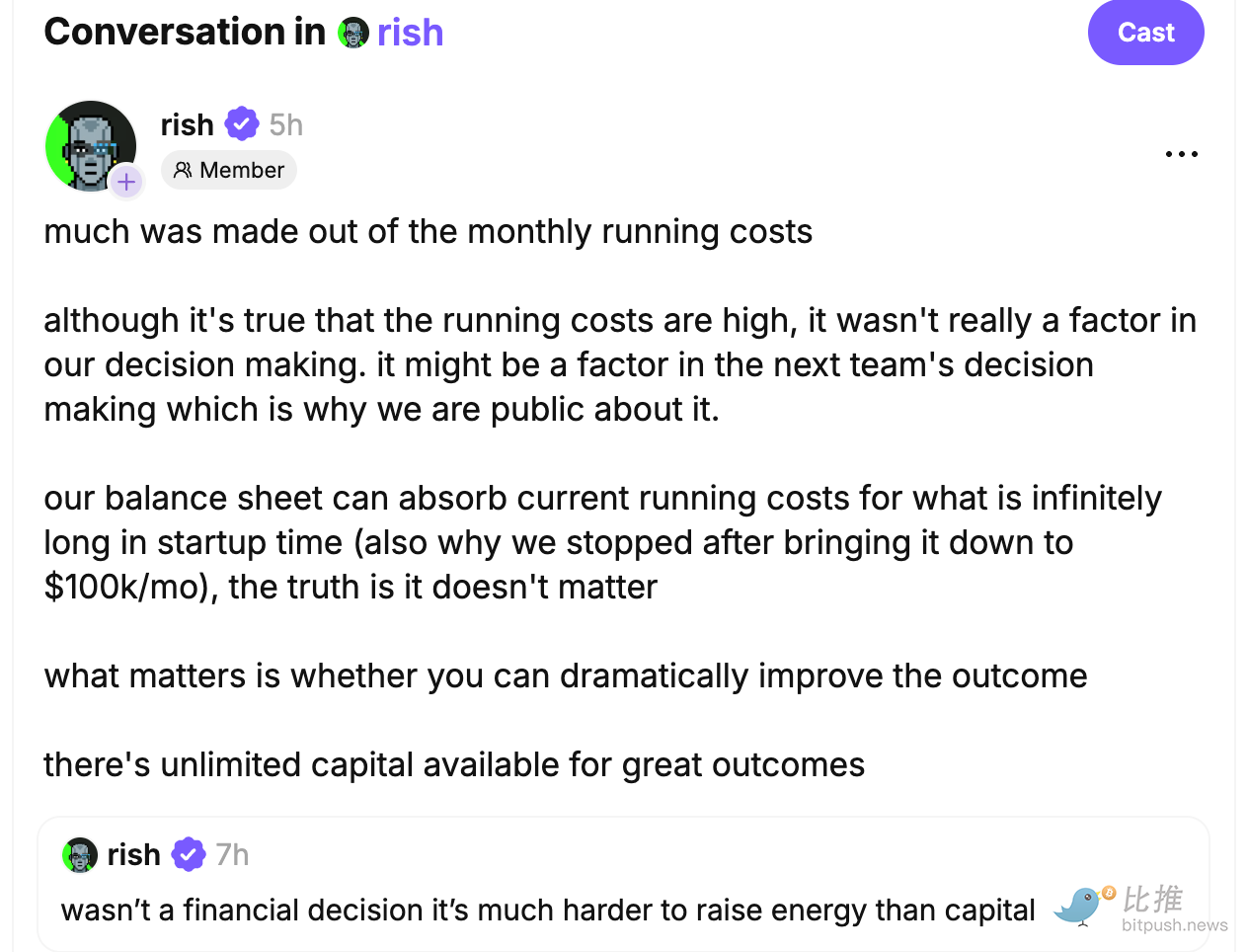Screen dimensions: 1248x952
Task: Click verified badge in quoted cast
Action: pos(189,854)
